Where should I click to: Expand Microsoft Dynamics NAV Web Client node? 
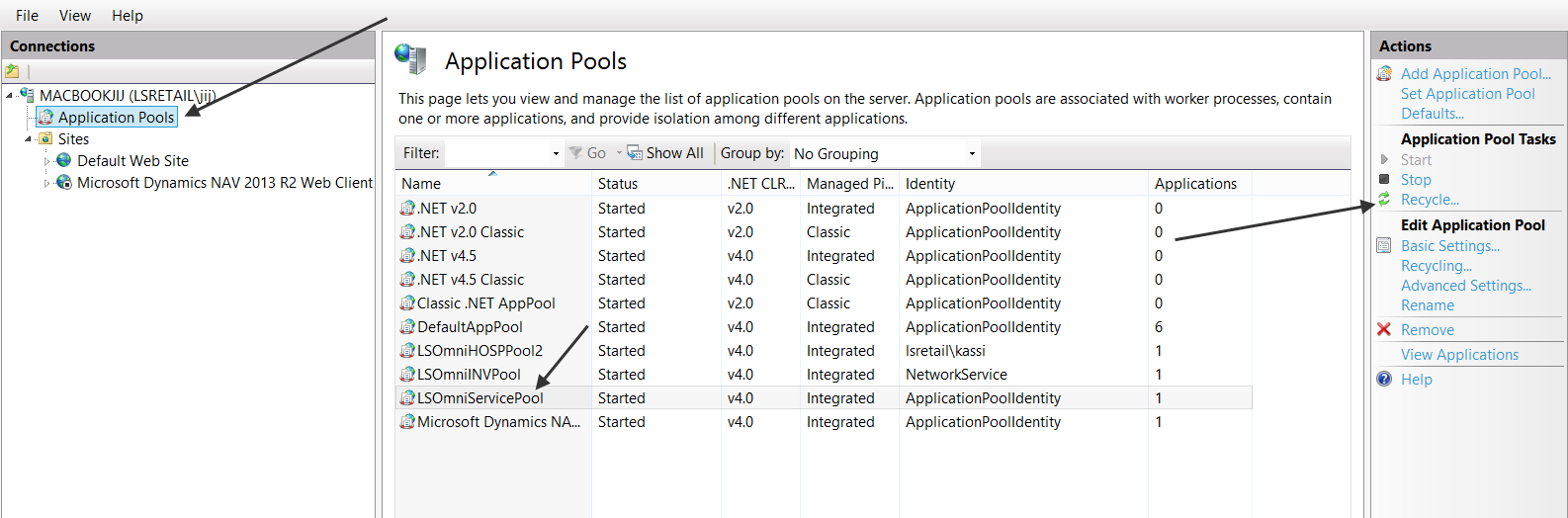(x=46, y=183)
